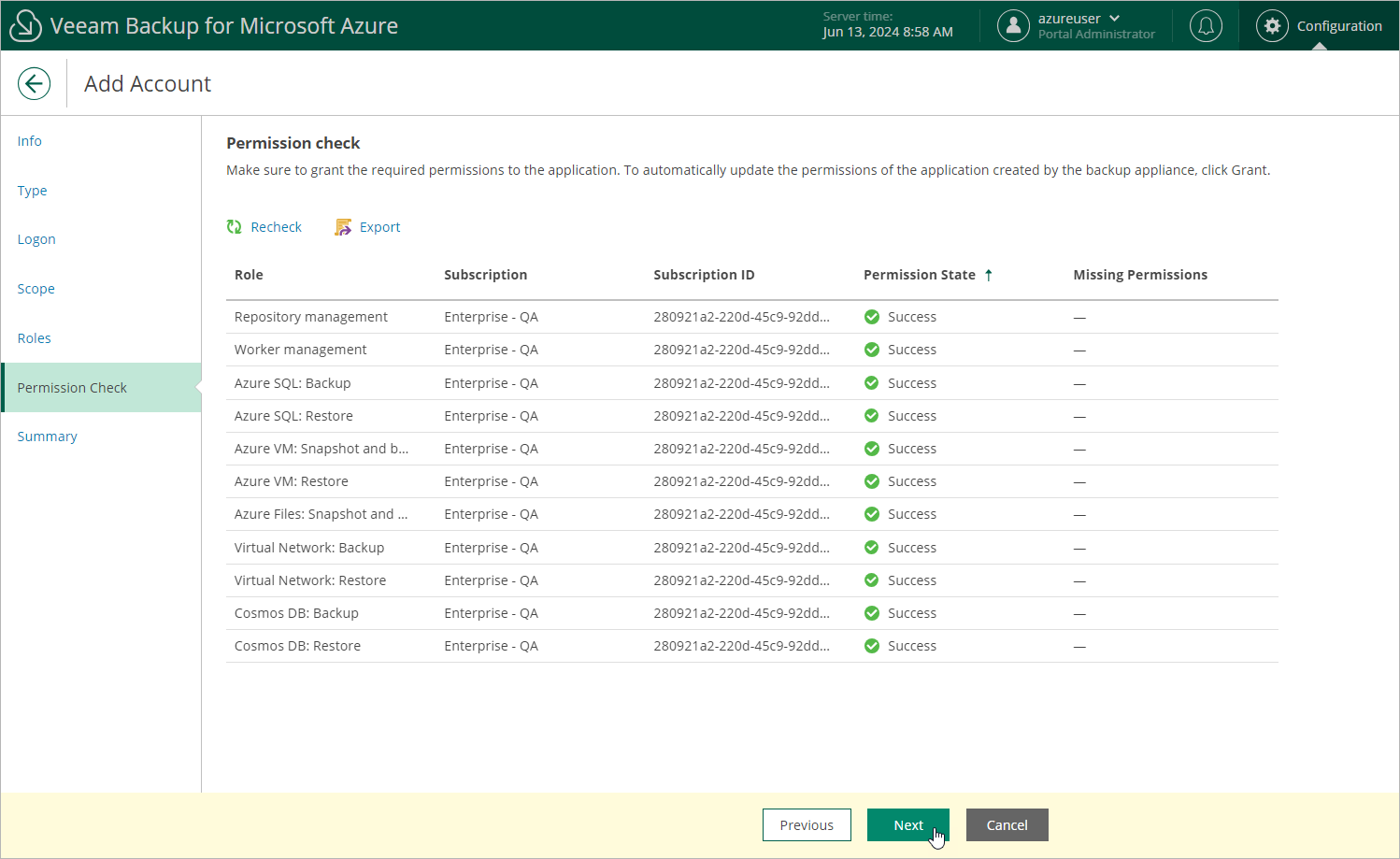The height and width of the screenshot is (859, 1400).
Task: Click the Veeam logo icon in header
Action: [25, 25]
